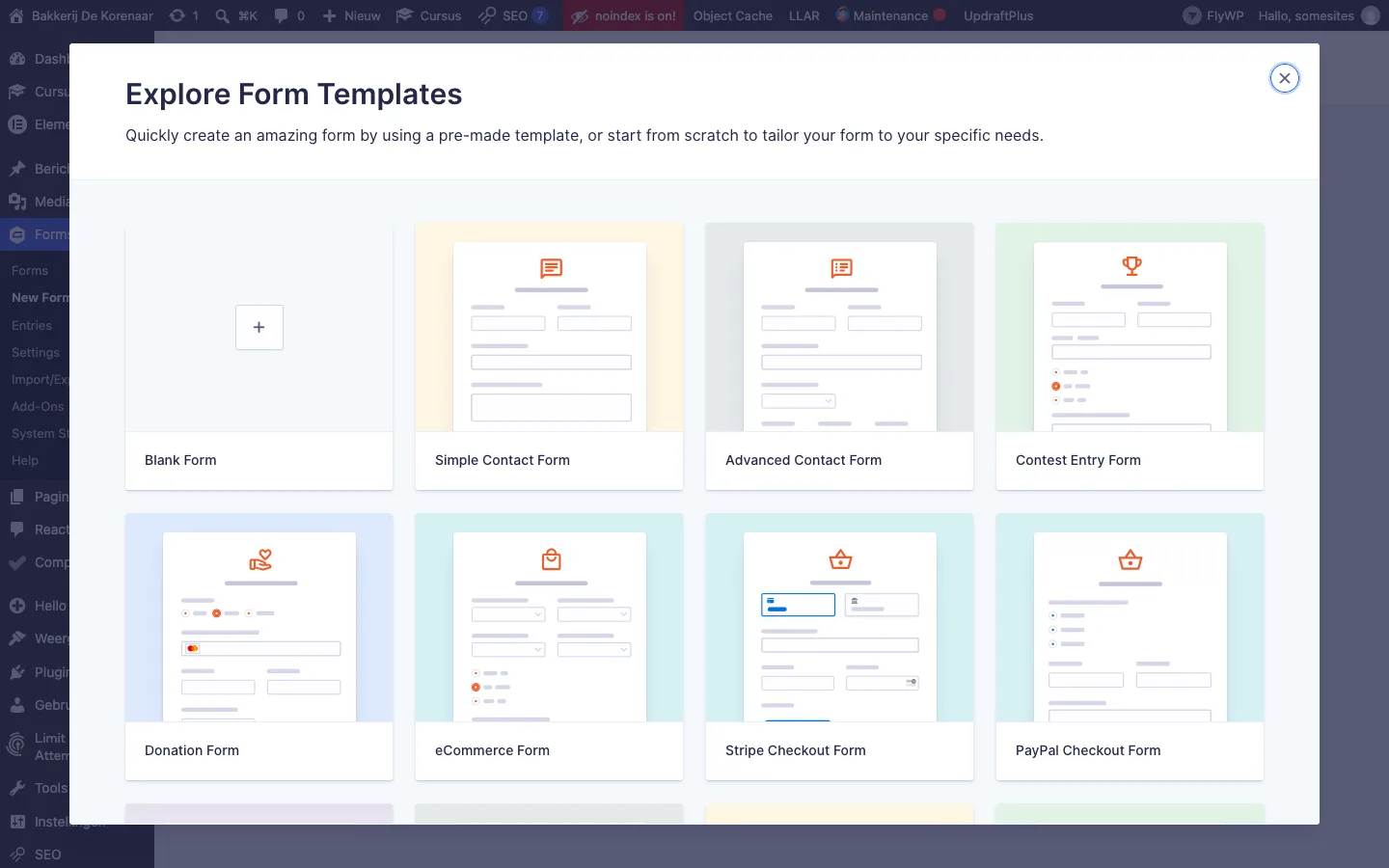Image resolution: width=1389 pixels, height=868 pixels.
Task: Open UpdraftPlus from the admin bar
Action: coord(998,15)
